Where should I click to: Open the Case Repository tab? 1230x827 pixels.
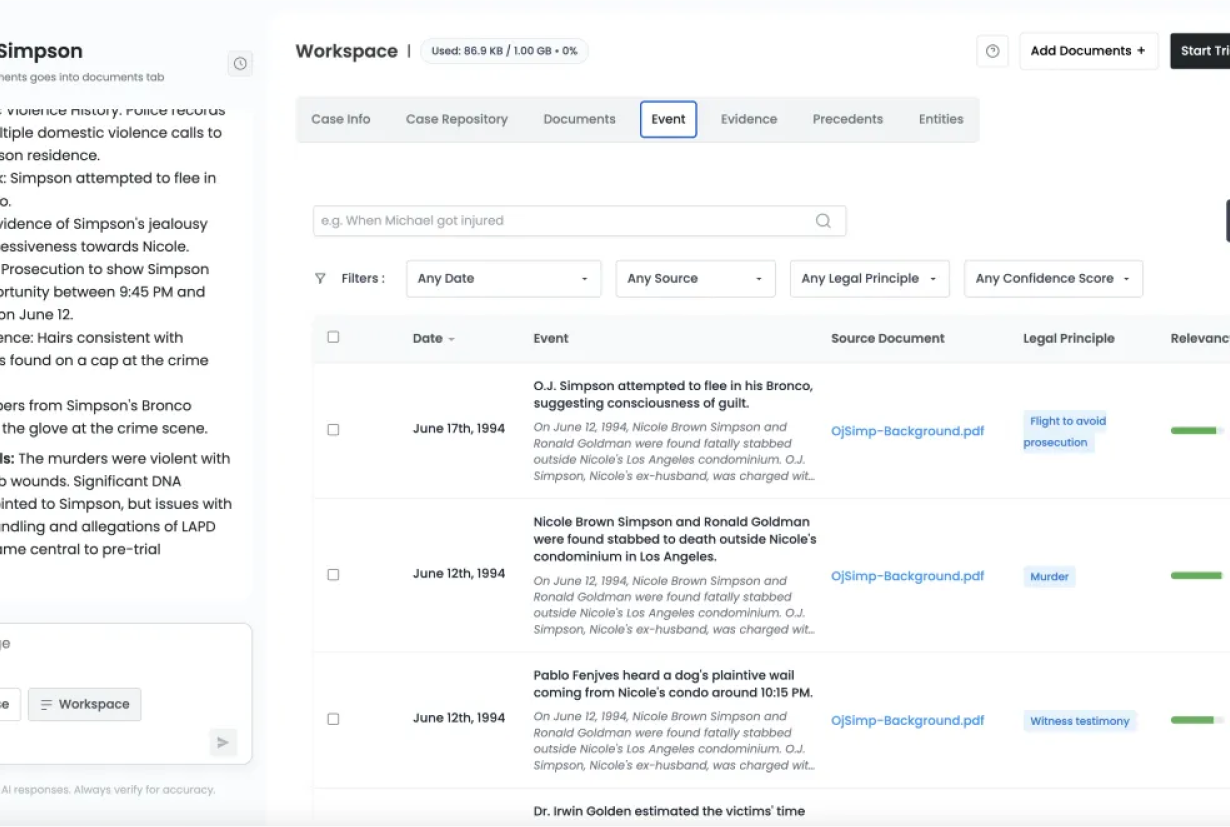(x=456, y=119)
